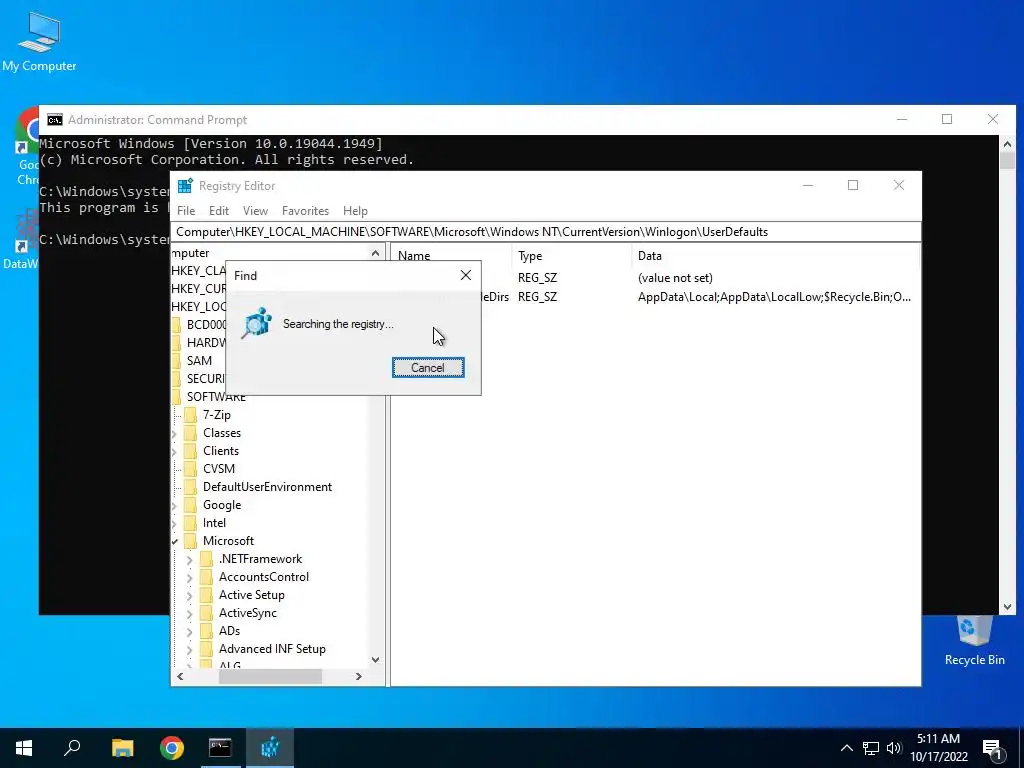Click the registry path address bar

[x=546, y=232]
